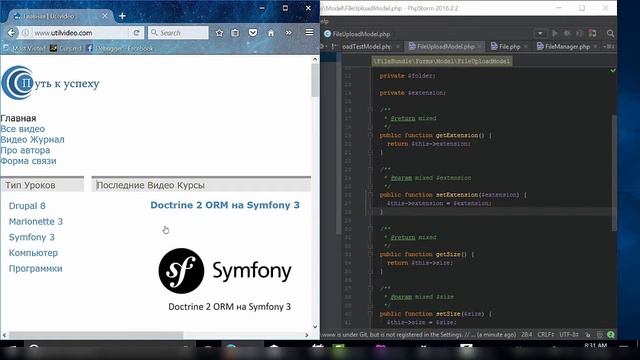Close the FileUploadModel.php editor tab
This screenshot has width=640, height=360.
pyautogui.click(x=480, y=47)
